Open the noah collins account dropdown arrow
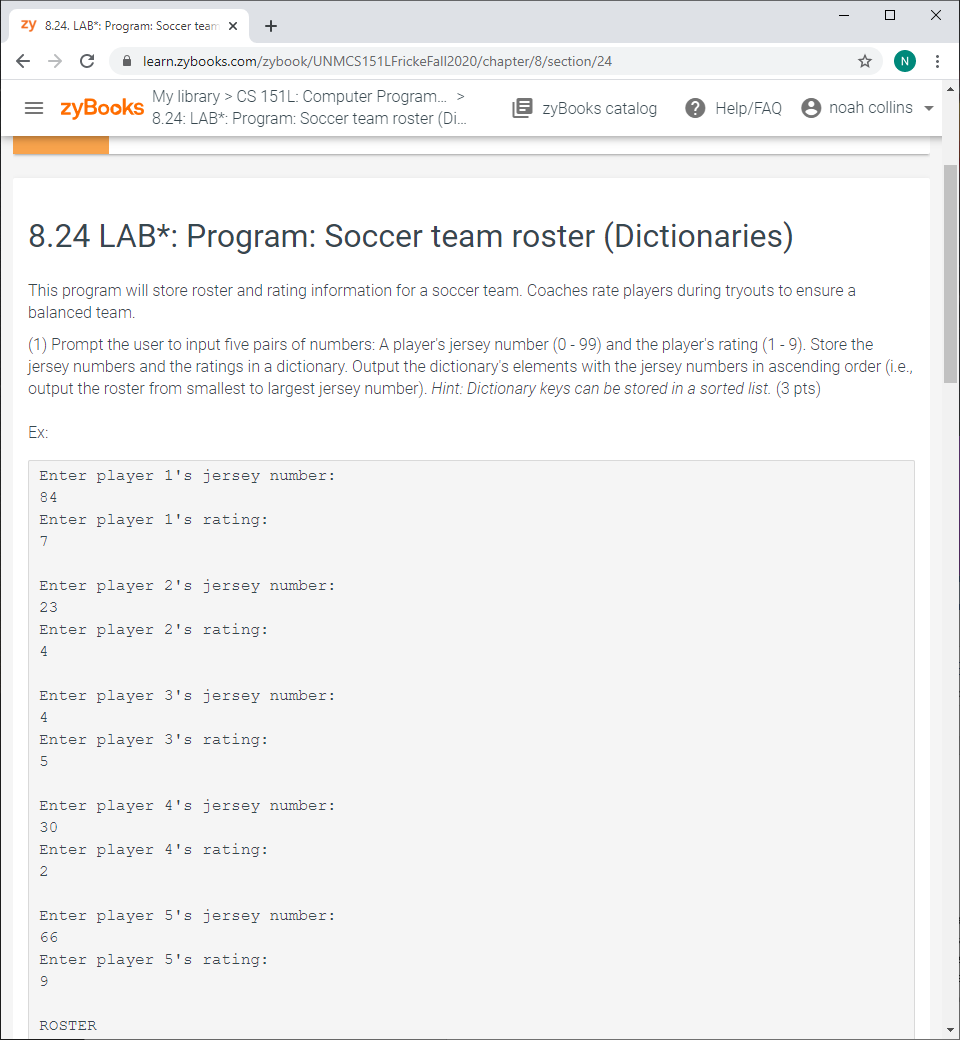 [x=928, y=108]
